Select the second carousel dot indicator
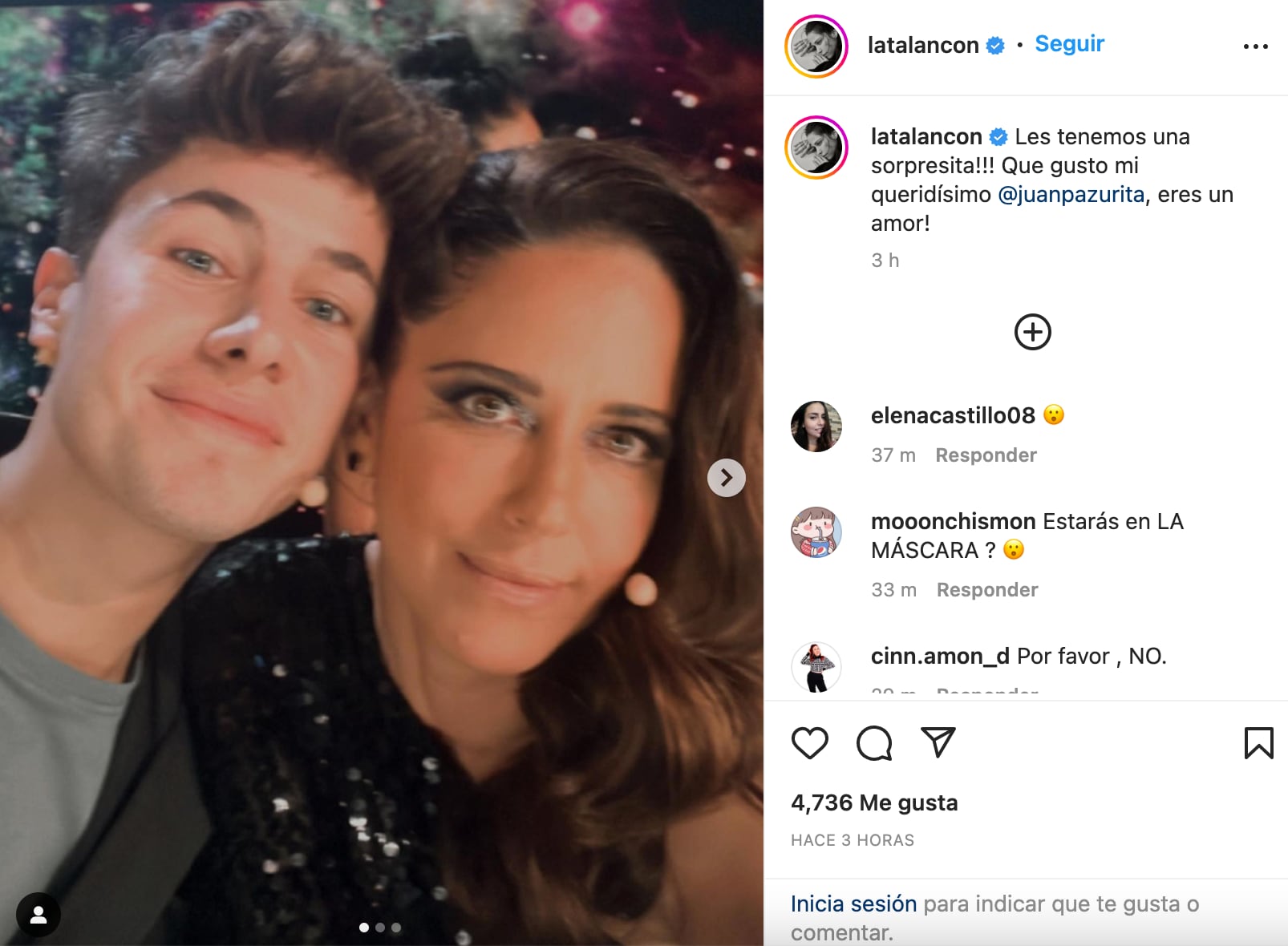The image size is (1288, 946). [x=380, y=928]
